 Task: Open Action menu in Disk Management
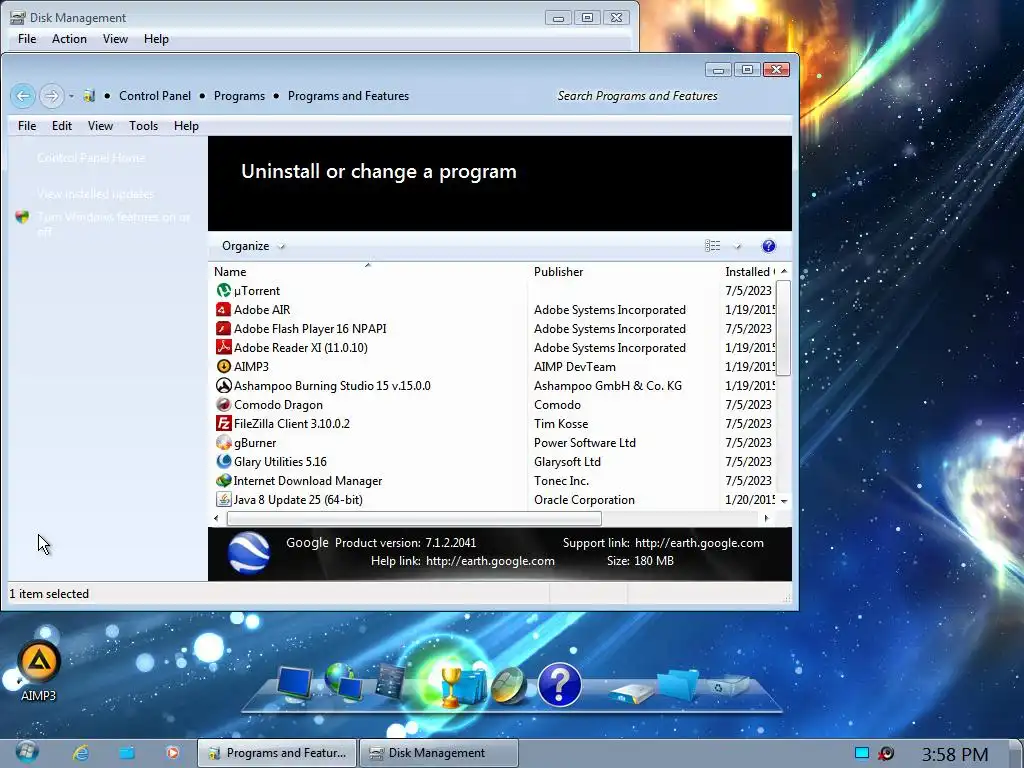coord(69,39)
